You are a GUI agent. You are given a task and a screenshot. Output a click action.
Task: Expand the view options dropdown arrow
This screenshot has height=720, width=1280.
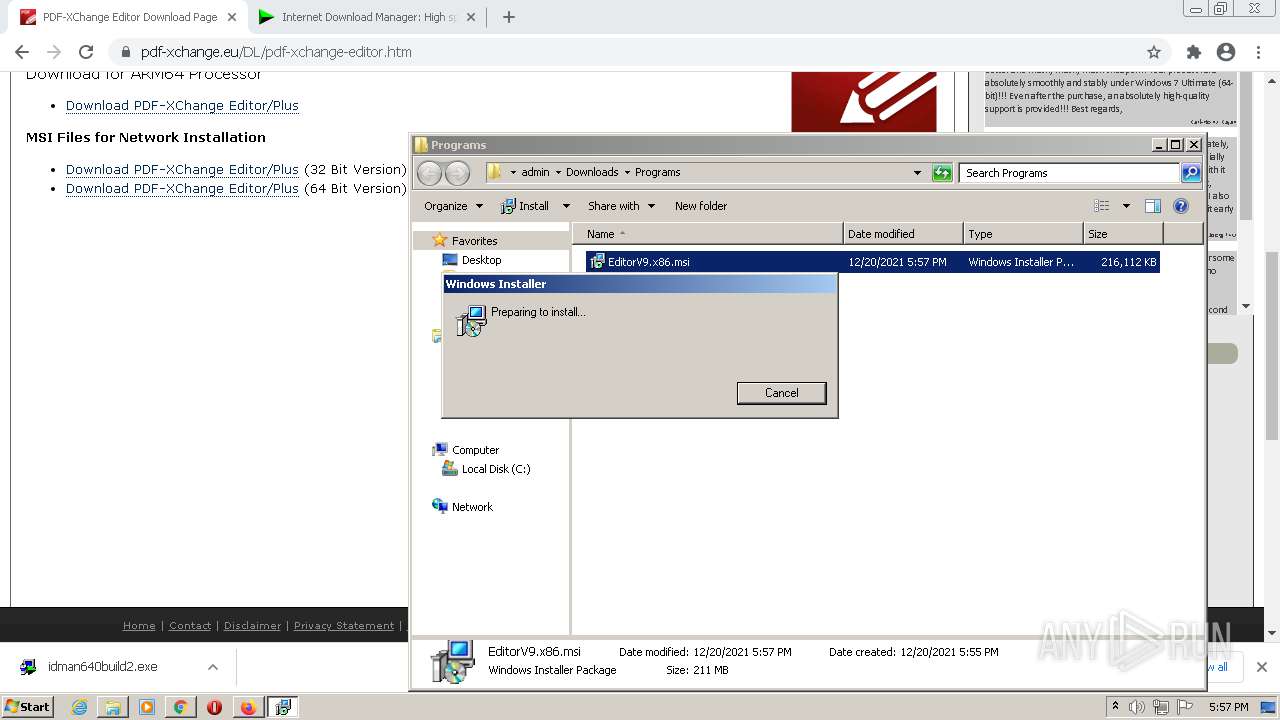1126,206
